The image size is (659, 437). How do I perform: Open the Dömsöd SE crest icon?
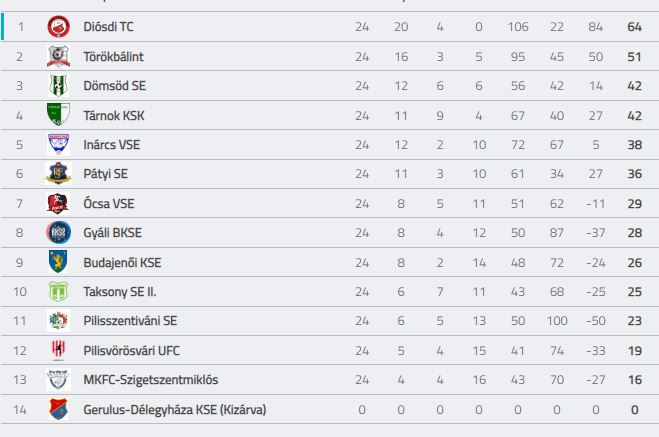58,86
